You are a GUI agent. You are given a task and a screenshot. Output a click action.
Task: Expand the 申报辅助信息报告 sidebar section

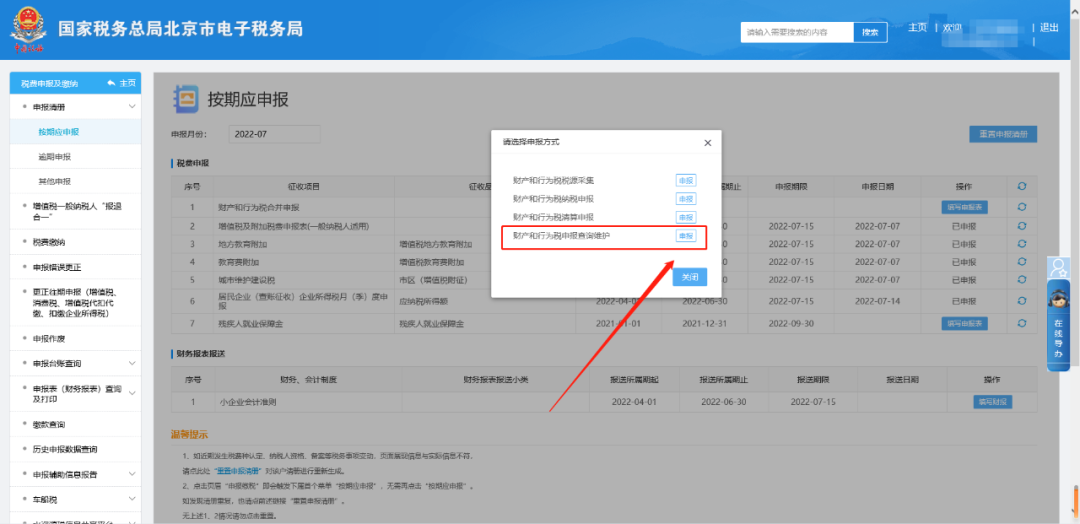[132, 474]
